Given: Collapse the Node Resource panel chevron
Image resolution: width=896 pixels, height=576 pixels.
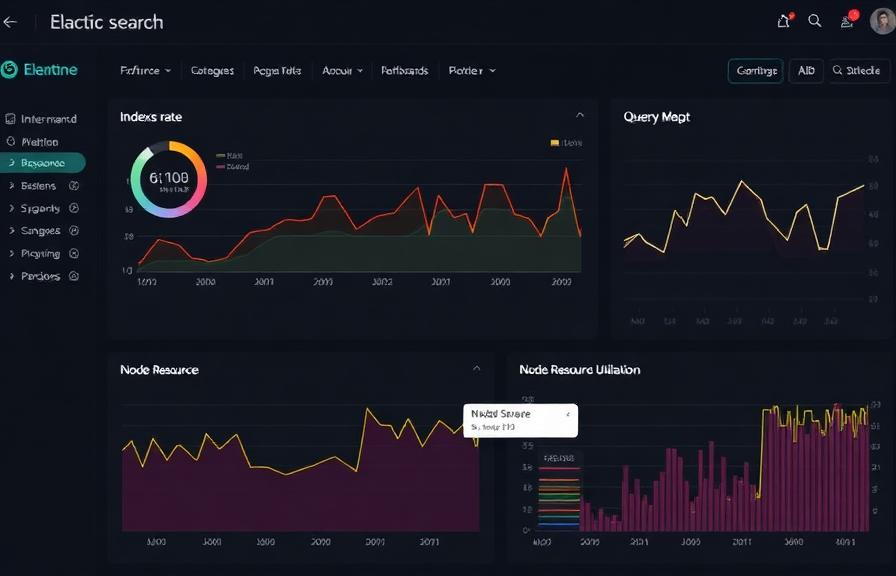Looking at the screenshot, I should click(x=479, y=368).
